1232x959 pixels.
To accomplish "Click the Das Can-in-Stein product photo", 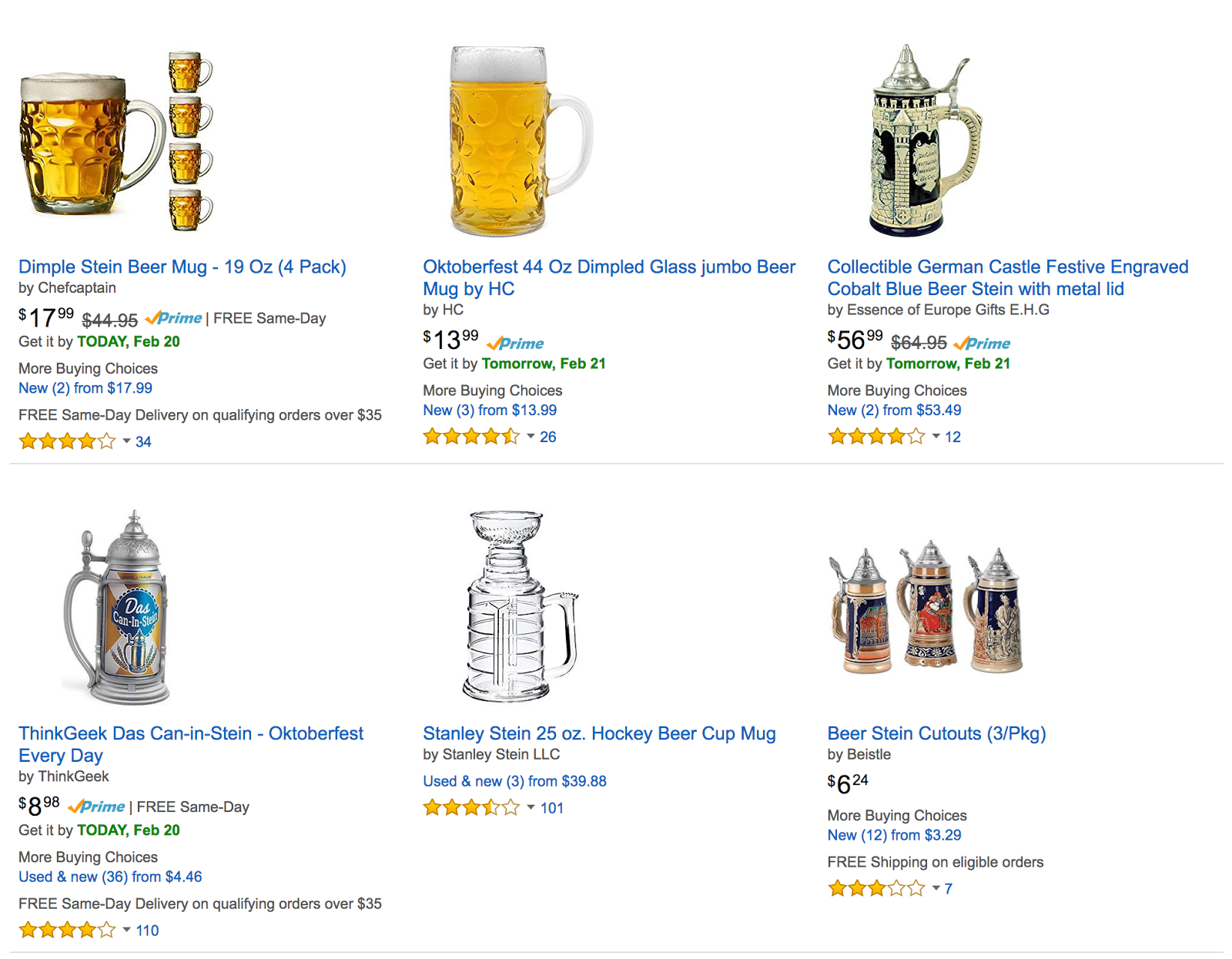I will click(x=117, y=607).
